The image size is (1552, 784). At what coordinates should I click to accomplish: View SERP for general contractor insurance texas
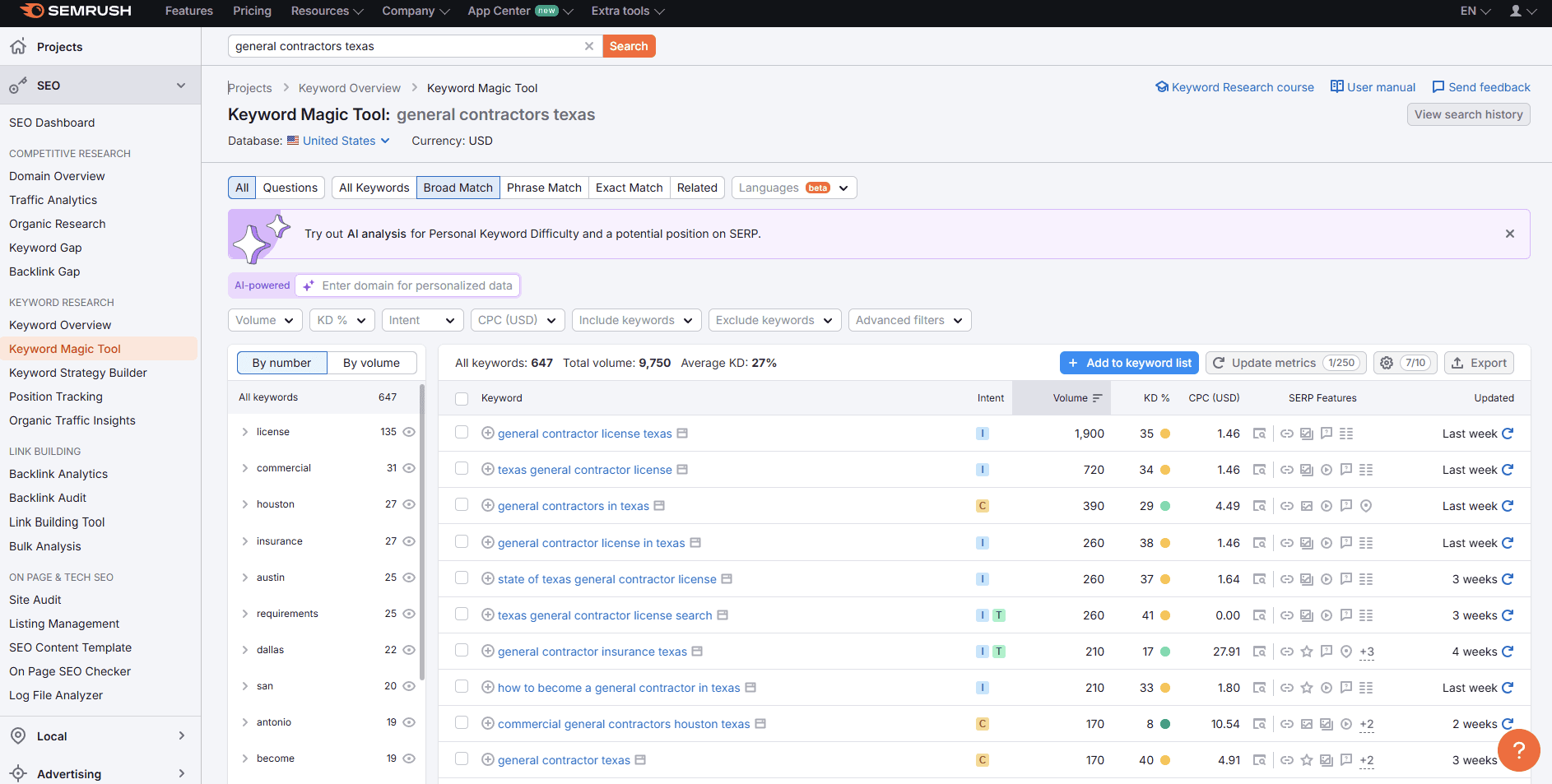coord(1259,652)
